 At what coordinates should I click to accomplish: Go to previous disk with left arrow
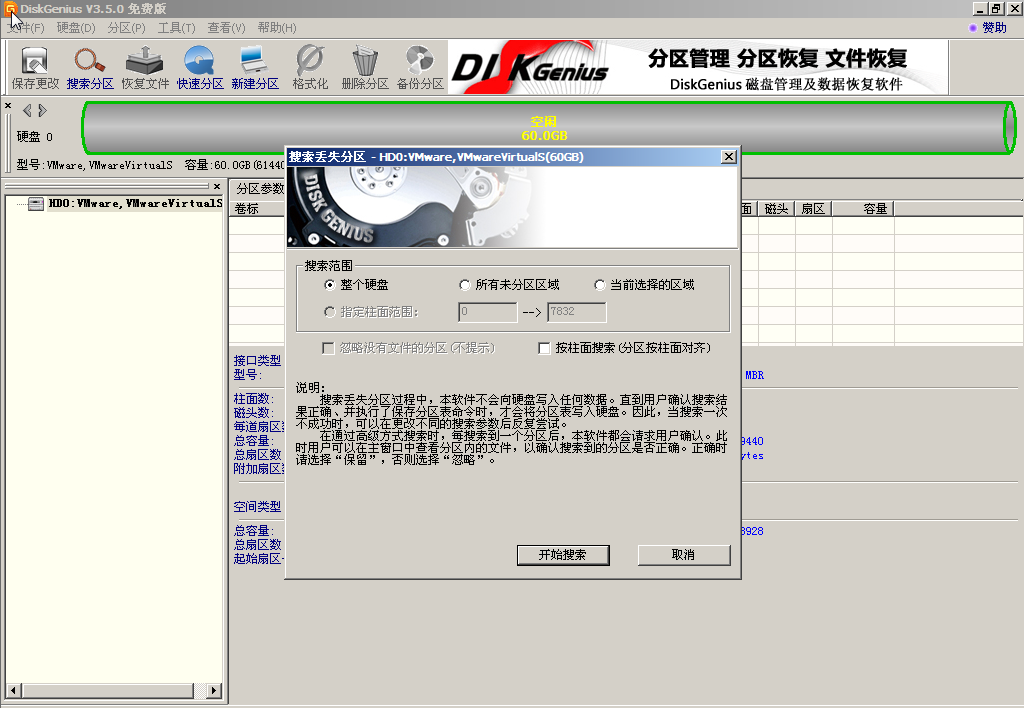click(x=27, y=110)
